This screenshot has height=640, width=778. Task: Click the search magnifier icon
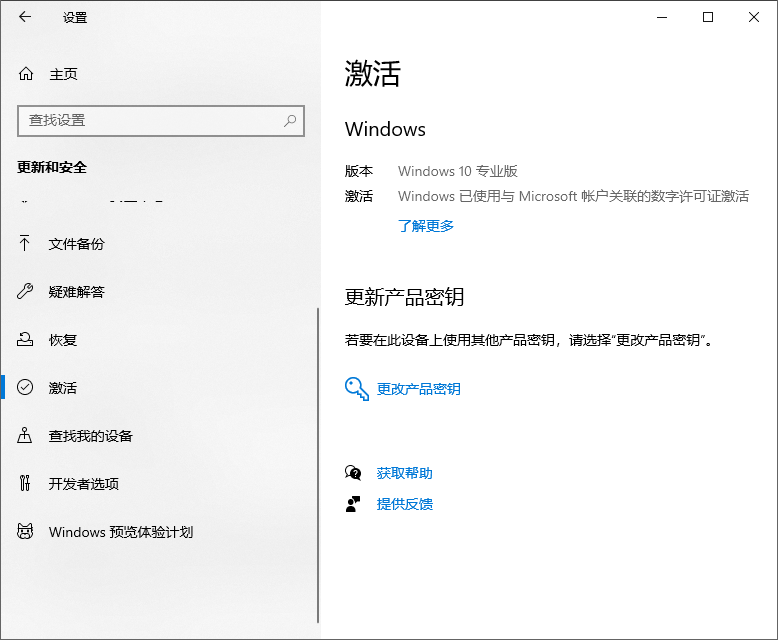290,121
